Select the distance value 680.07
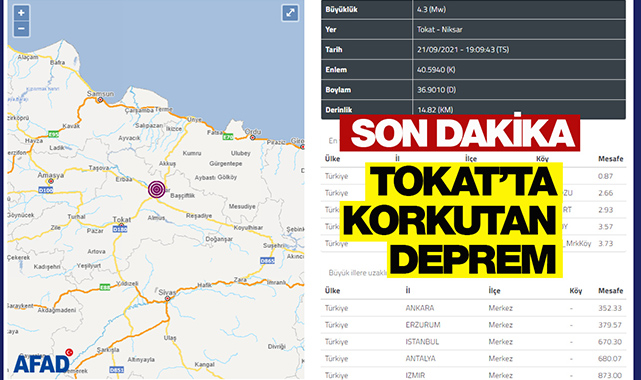This screenshot has width=641, height=380. 610,358
